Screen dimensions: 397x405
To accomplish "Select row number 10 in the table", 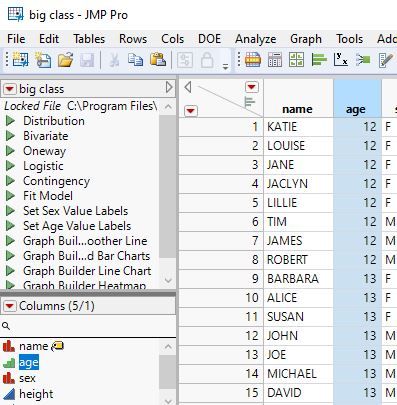I will tap(221, 298).
